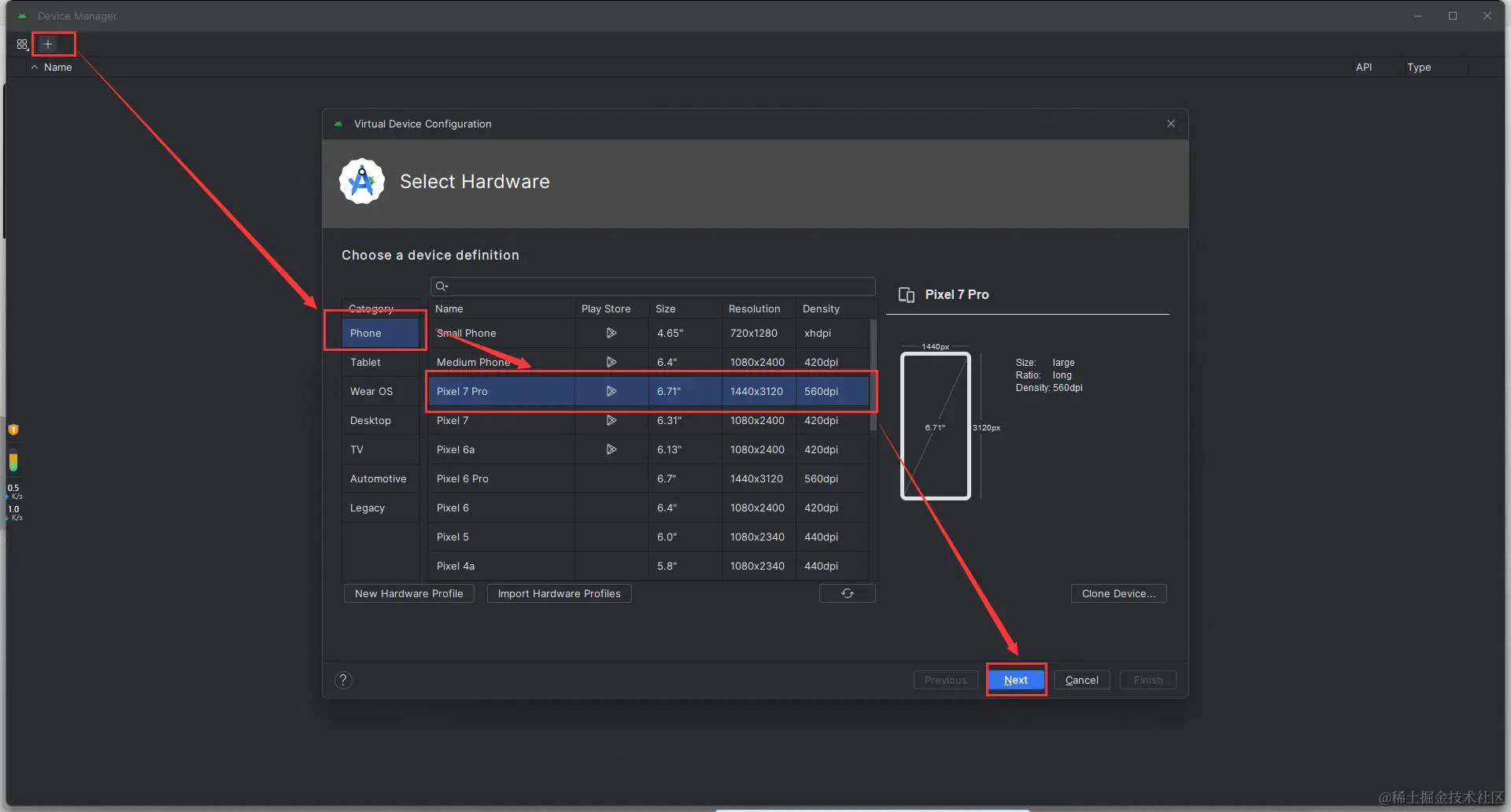Image resolution: width=1511 pixels, height=812 pixels.
Task: Click the device list scrollbar
Action: 873,375
